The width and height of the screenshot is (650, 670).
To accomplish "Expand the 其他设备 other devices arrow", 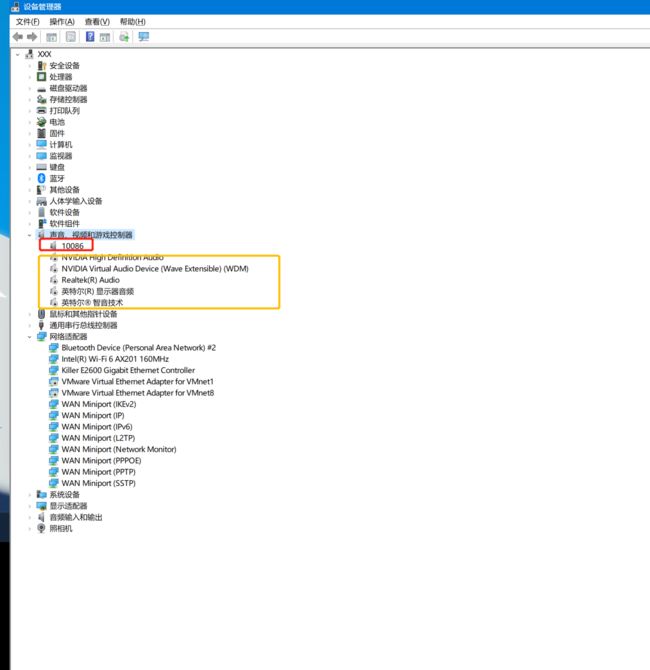I will 29,190.
